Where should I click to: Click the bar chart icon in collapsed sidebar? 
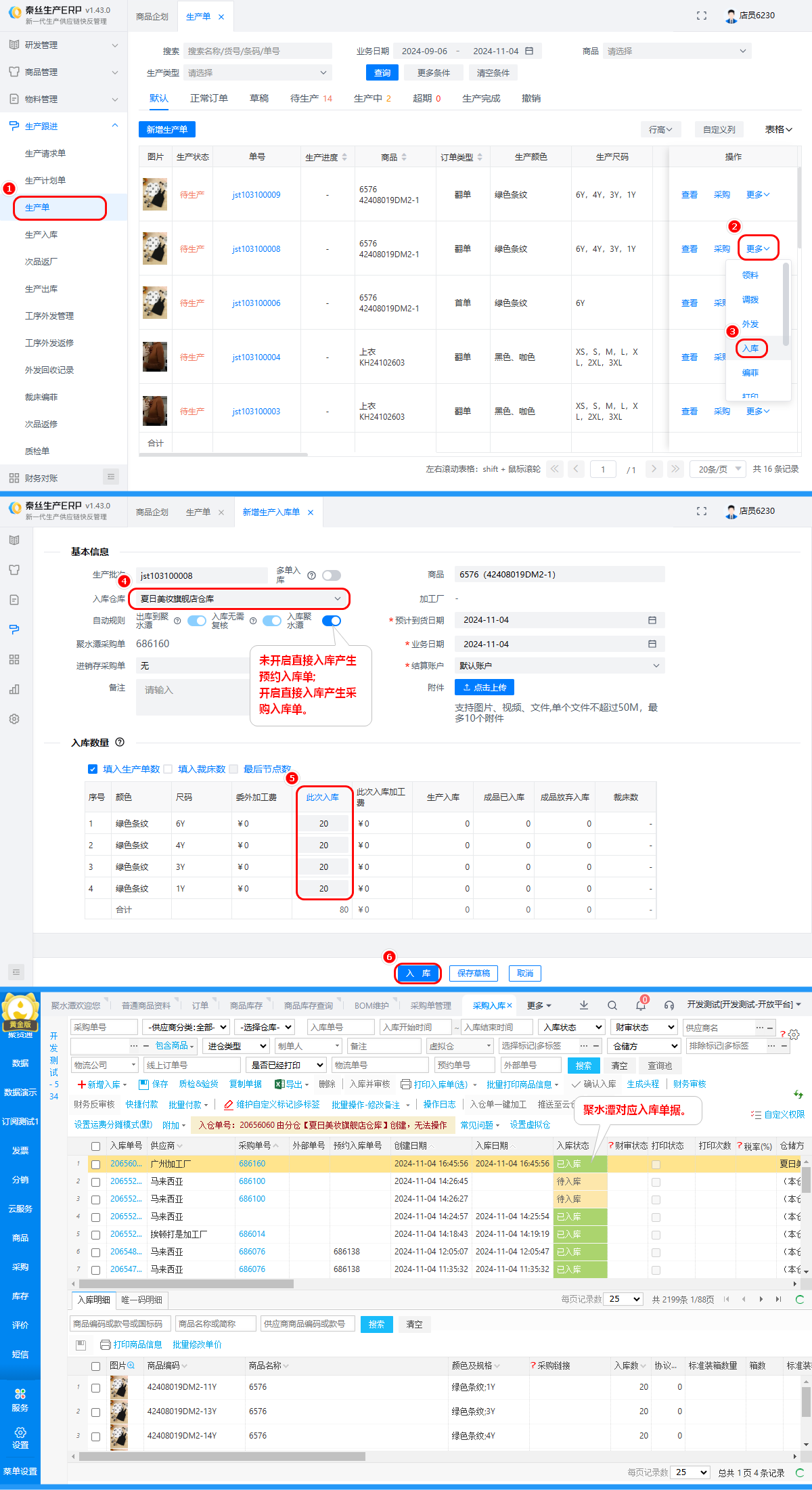[14, 689]
